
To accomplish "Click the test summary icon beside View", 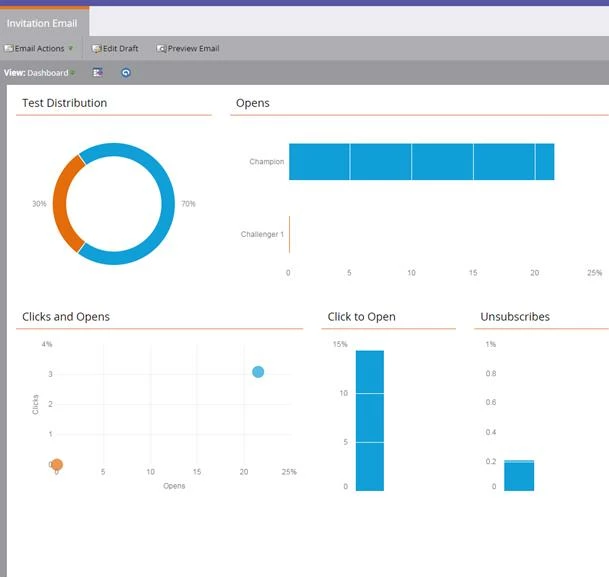I will [98, 73].
